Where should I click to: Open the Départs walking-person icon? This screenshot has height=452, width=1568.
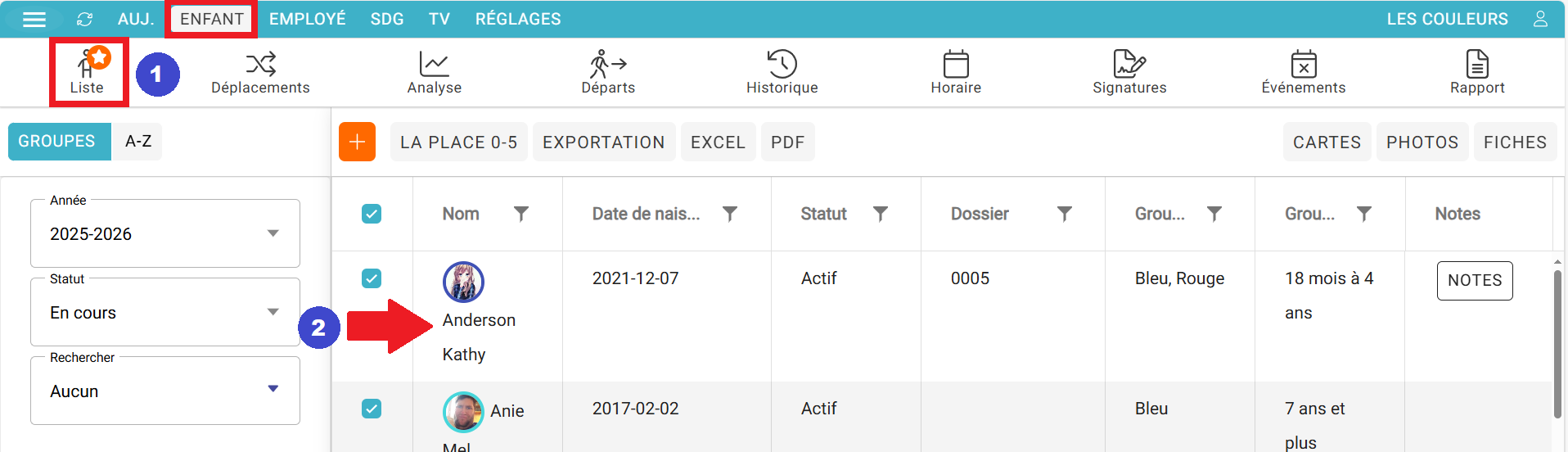[607, 64]
